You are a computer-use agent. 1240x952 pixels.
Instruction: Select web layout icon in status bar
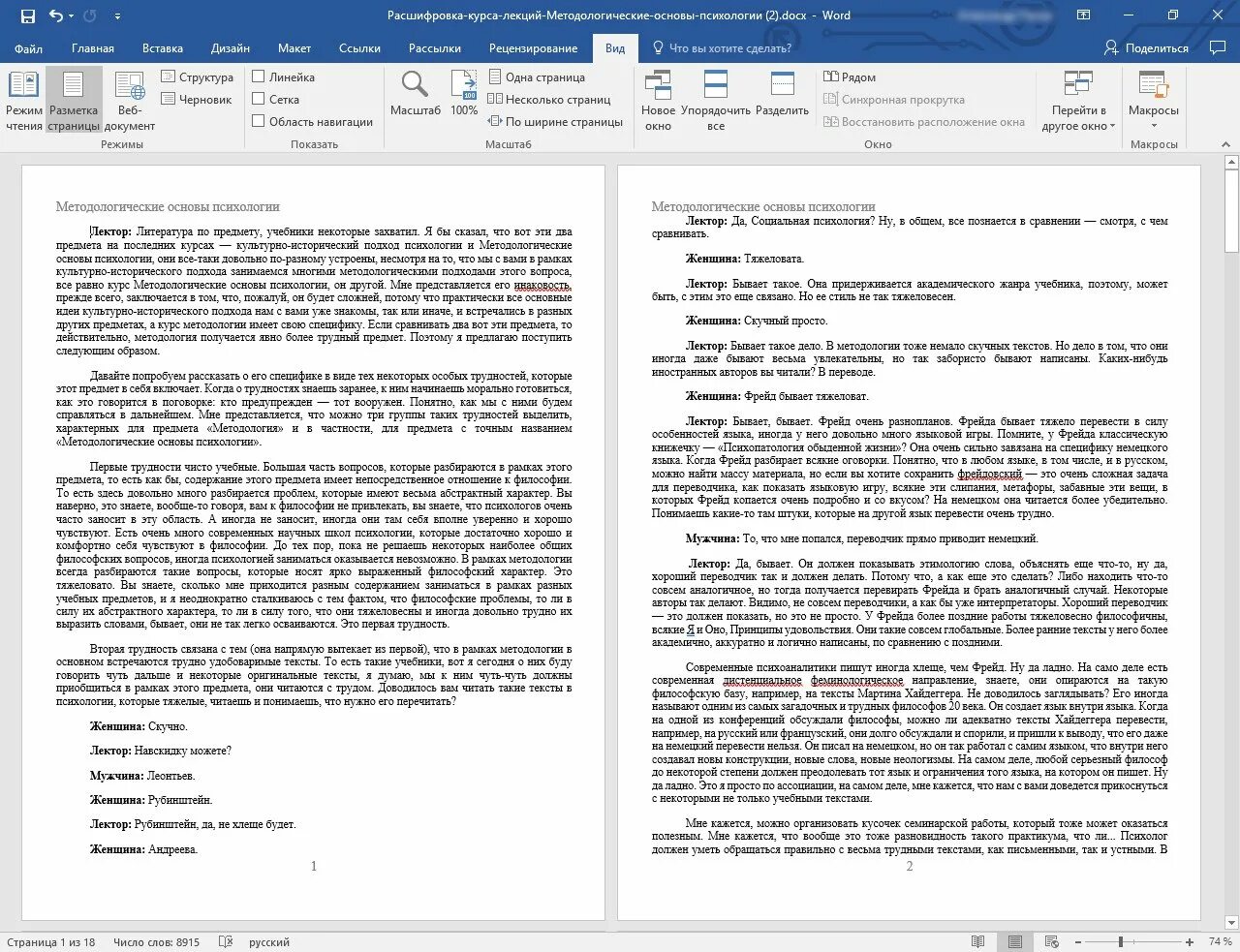pos(1051,942)
